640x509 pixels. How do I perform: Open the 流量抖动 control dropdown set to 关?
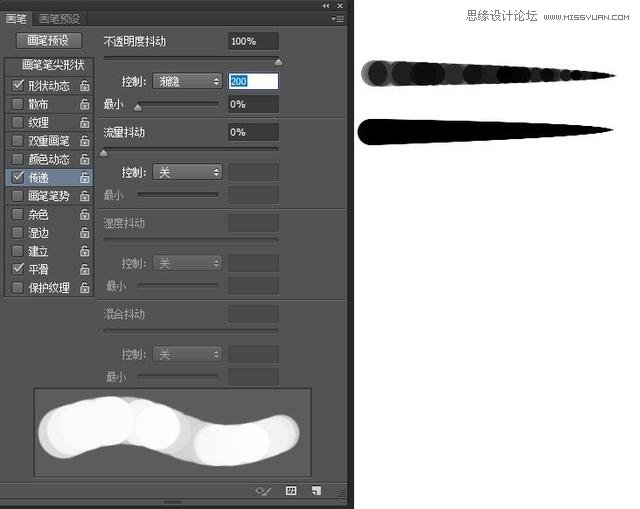point(187,172)
